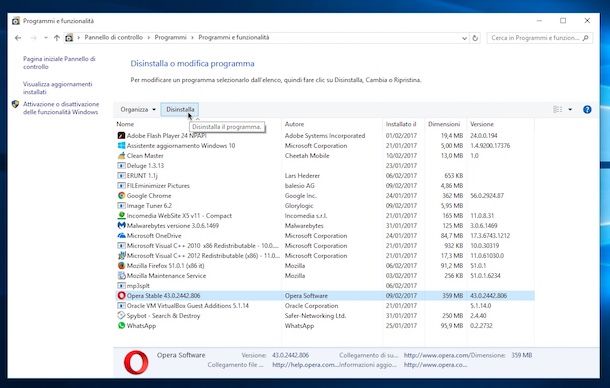
Task: Open the view options dropdown arrow
Action: [x=570, y=109]
